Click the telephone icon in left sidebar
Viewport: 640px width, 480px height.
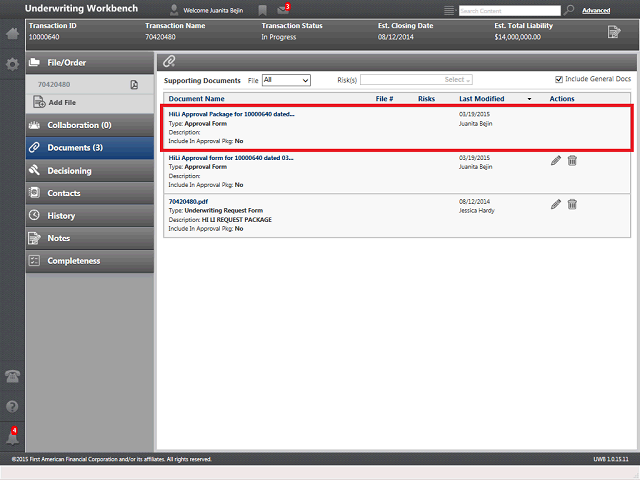(x=12, y=376)
